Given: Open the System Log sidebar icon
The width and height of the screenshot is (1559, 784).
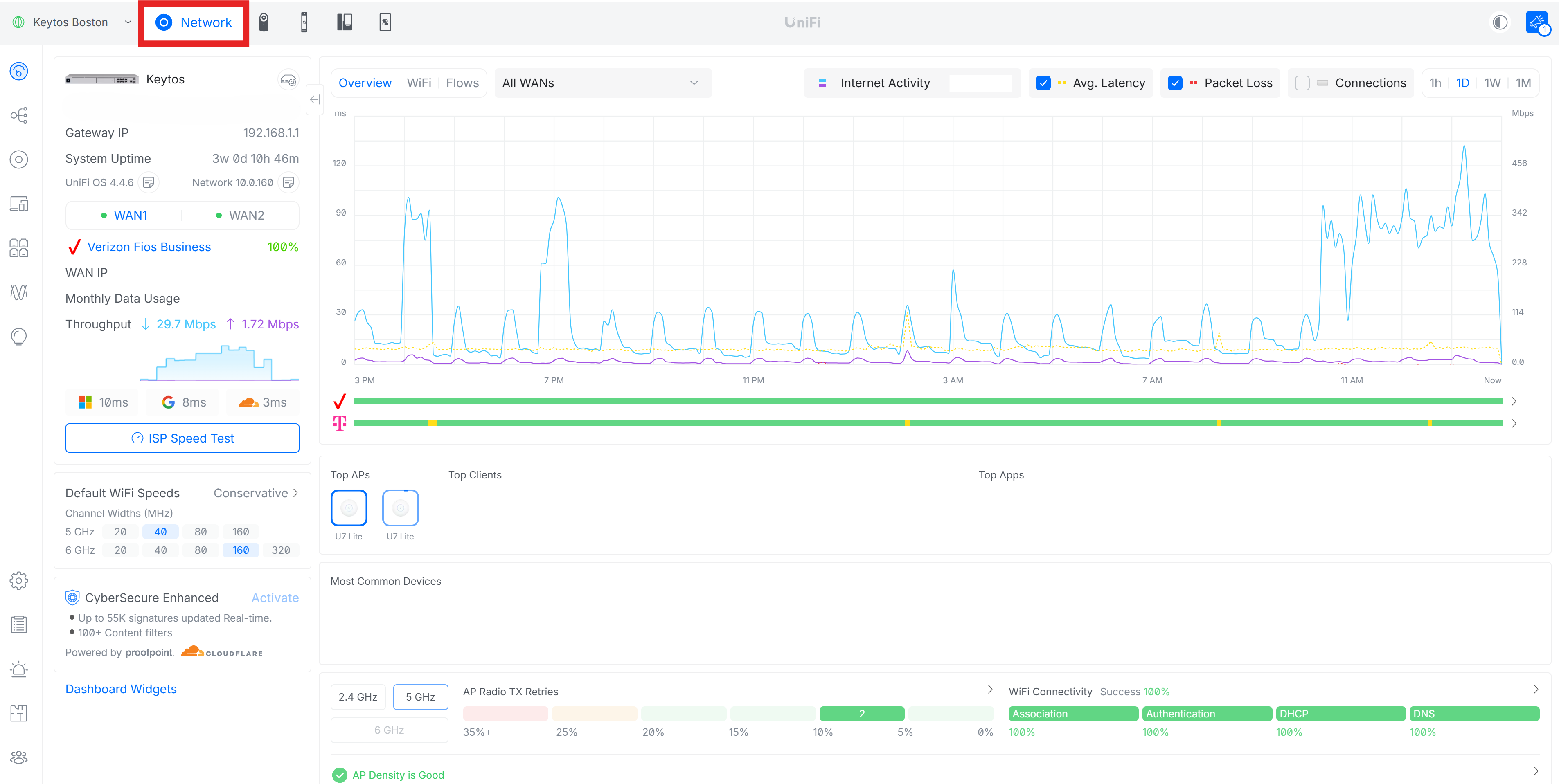Looking at the screenshot, I should point(19,625).
